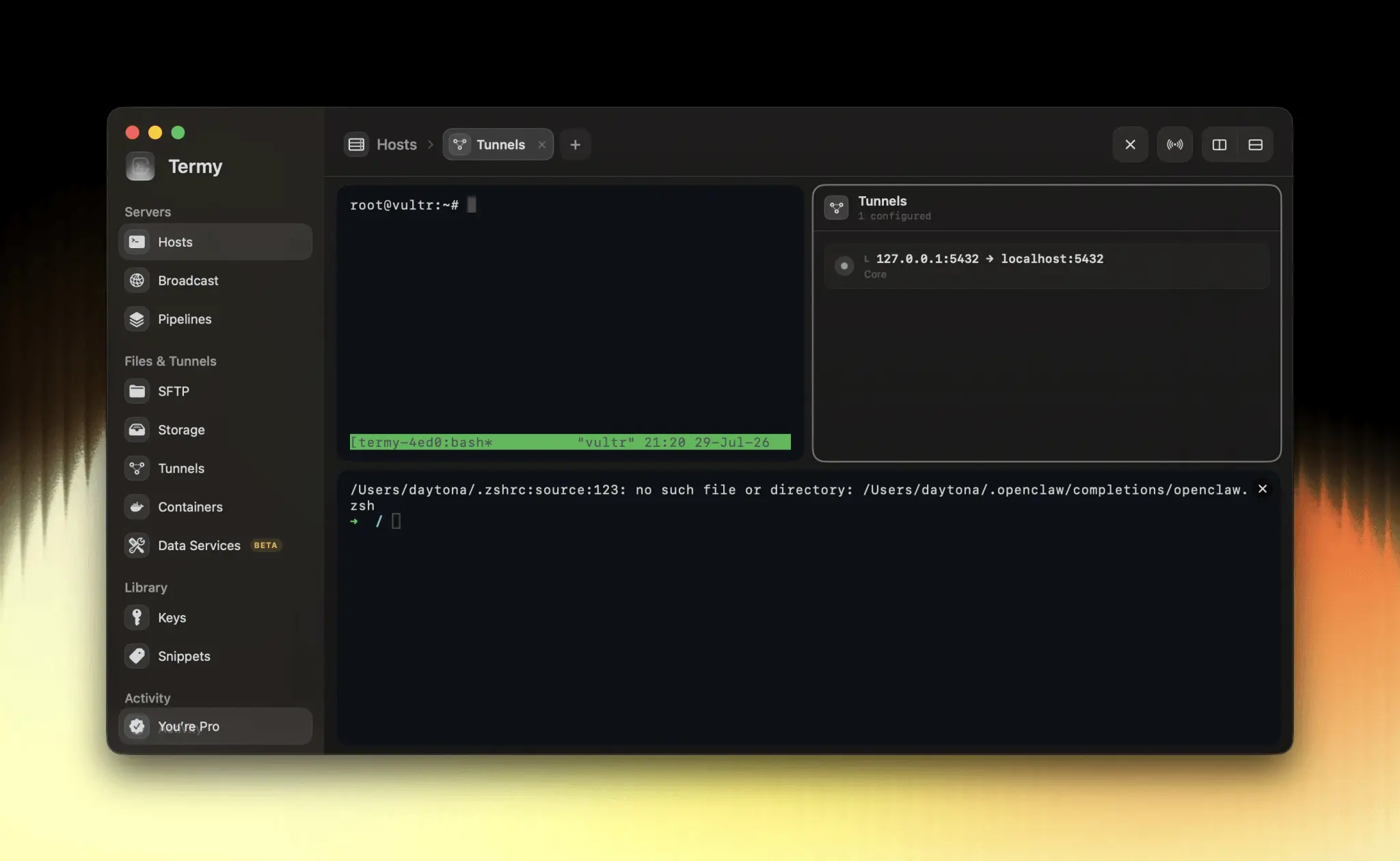1400x861 pixels.
Task: Click the Hosts breadcrumb icon
Action: point(356,145)
